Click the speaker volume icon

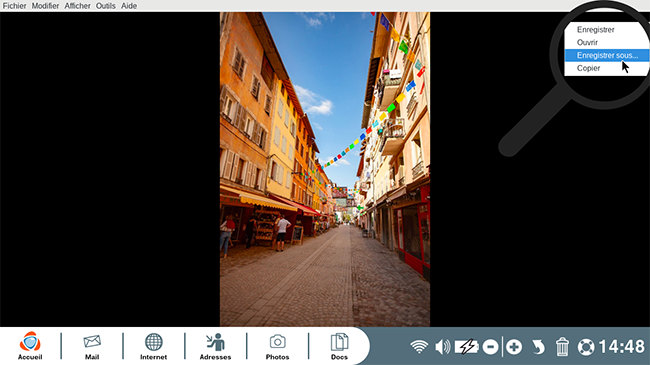pos(442,346)
